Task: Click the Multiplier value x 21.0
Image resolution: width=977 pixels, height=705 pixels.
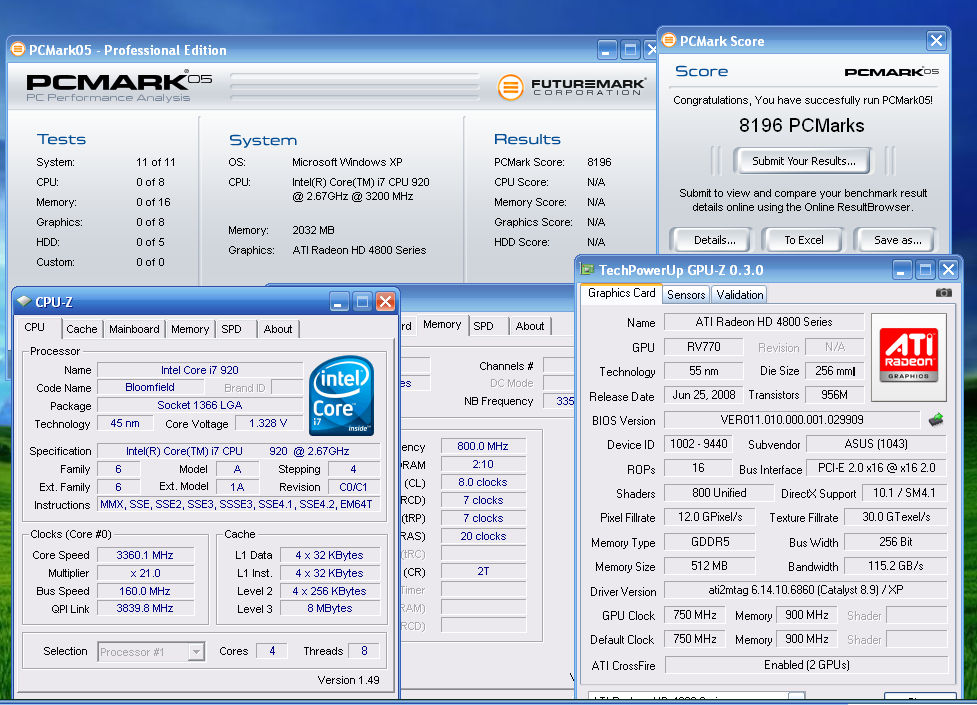Action: point(145,573)
